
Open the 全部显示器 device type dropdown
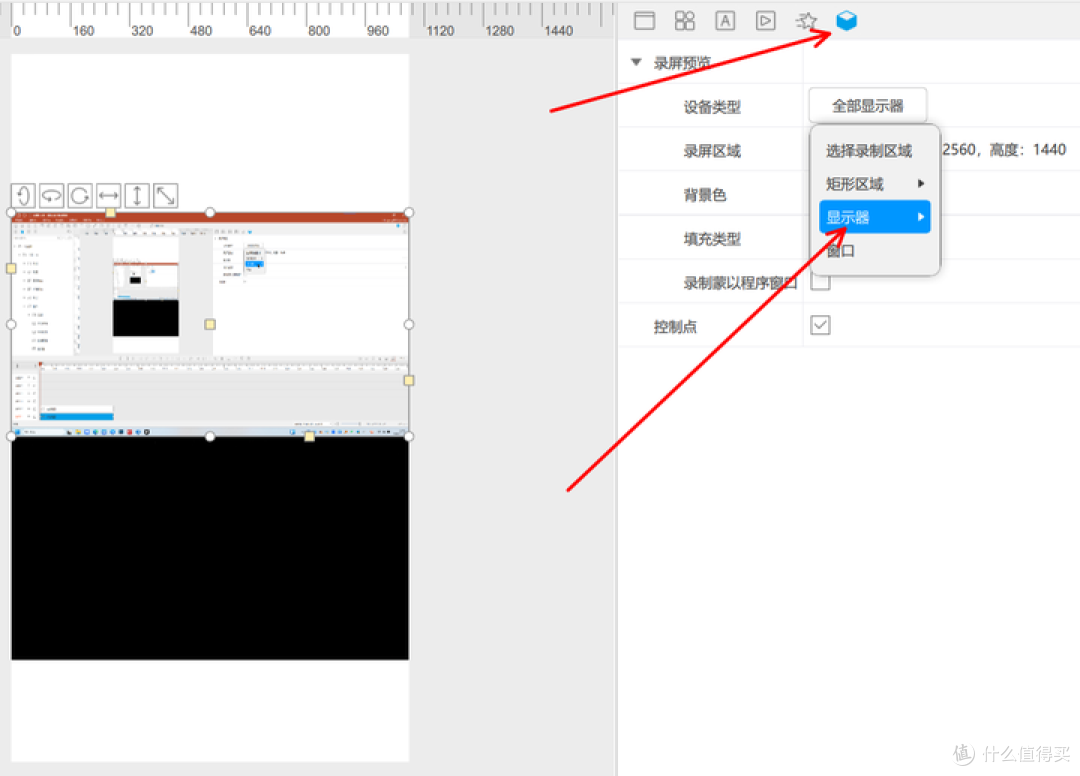(x=867, y=106)
